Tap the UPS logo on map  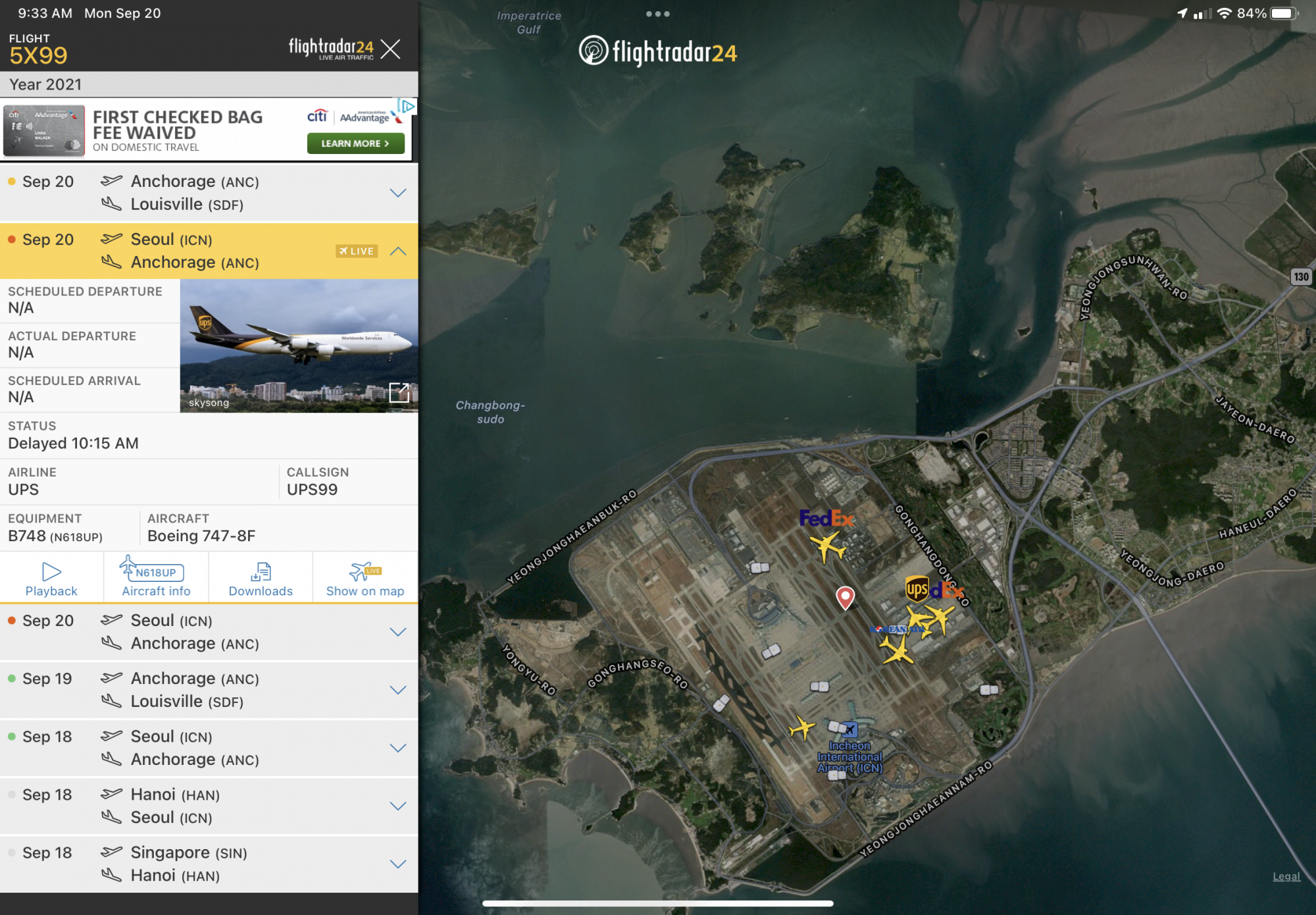[917, 588]
